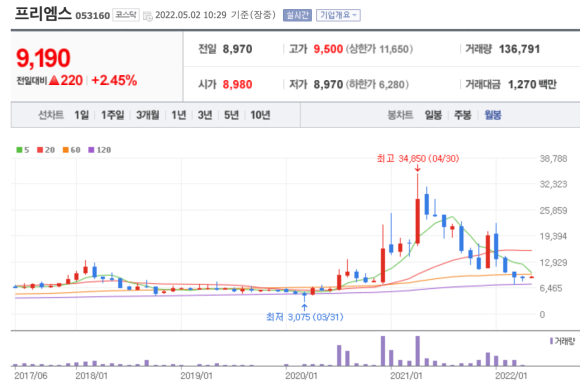The image size is (580, 388).
Task: Click the 최저 3,075 low marker label
Action: pos(304,317)
